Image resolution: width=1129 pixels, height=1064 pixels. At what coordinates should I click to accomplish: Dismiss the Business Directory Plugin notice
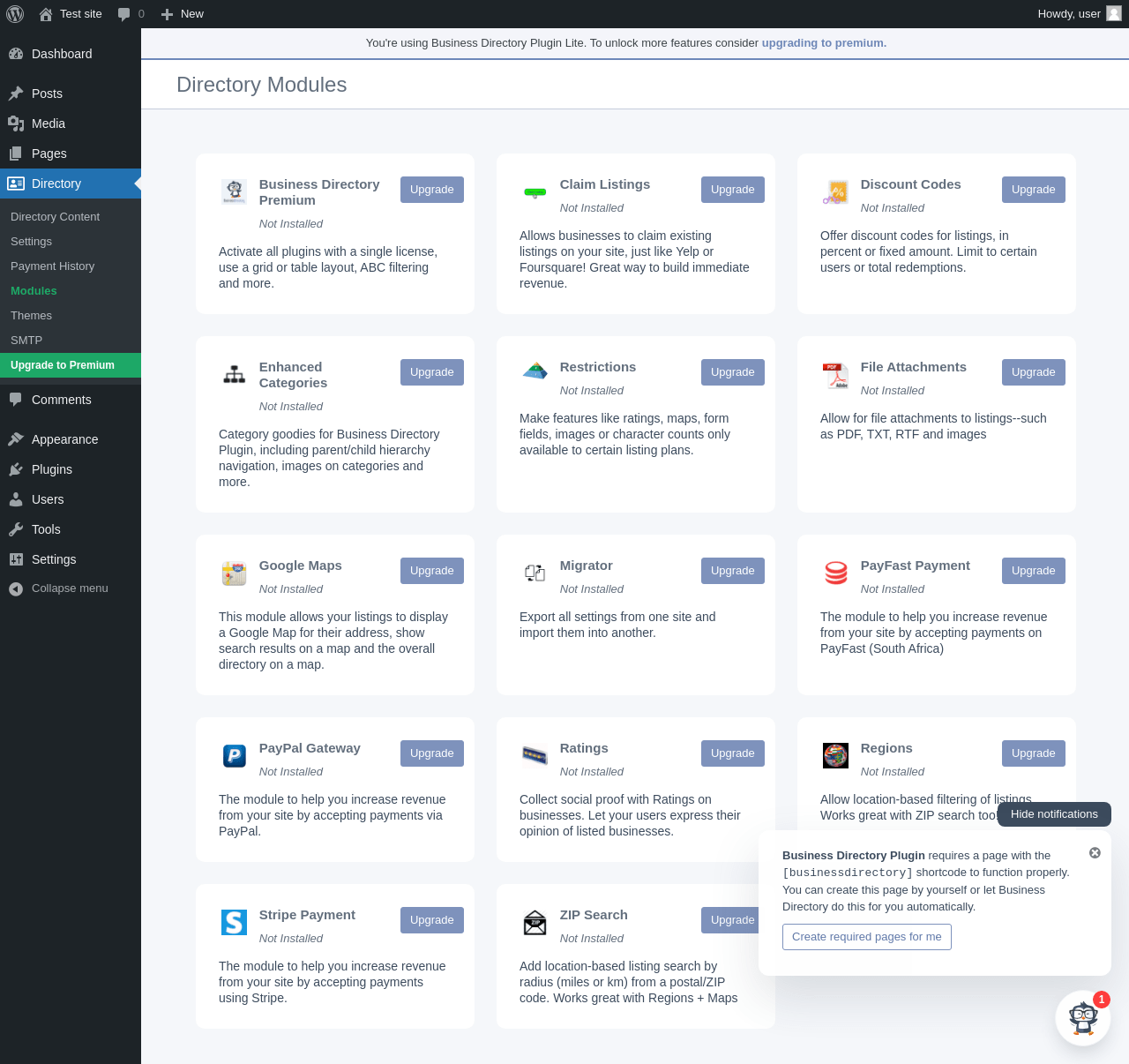(x=1095, y=853)
